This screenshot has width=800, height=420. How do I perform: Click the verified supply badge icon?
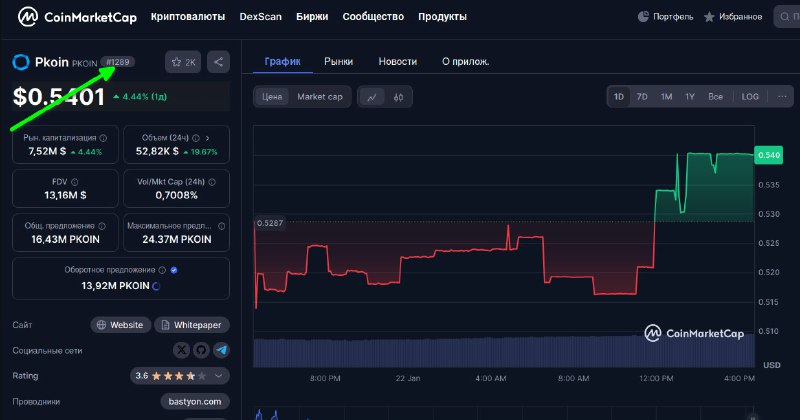coord(174,270)
